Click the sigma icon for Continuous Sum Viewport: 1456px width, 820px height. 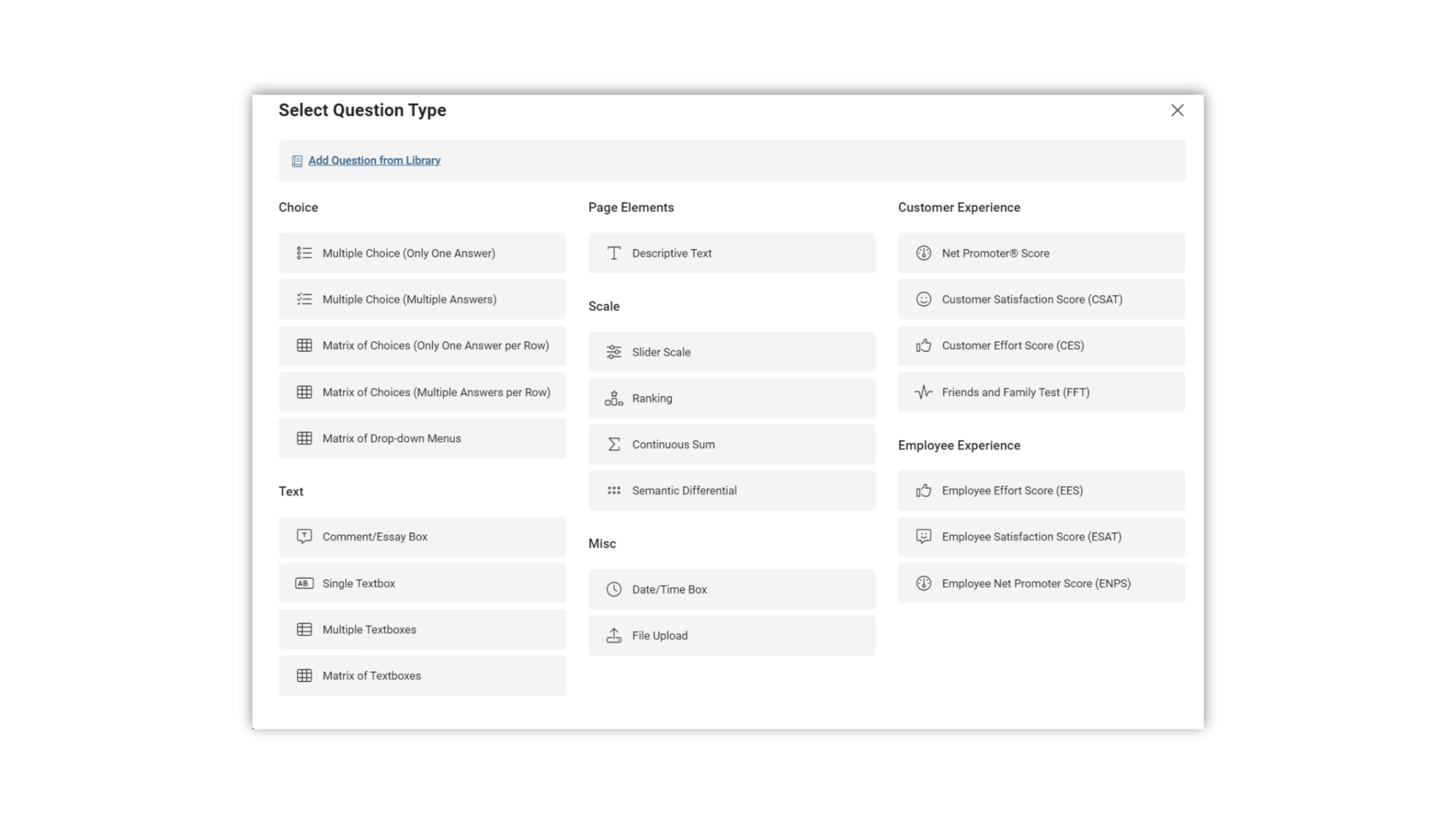614,444
